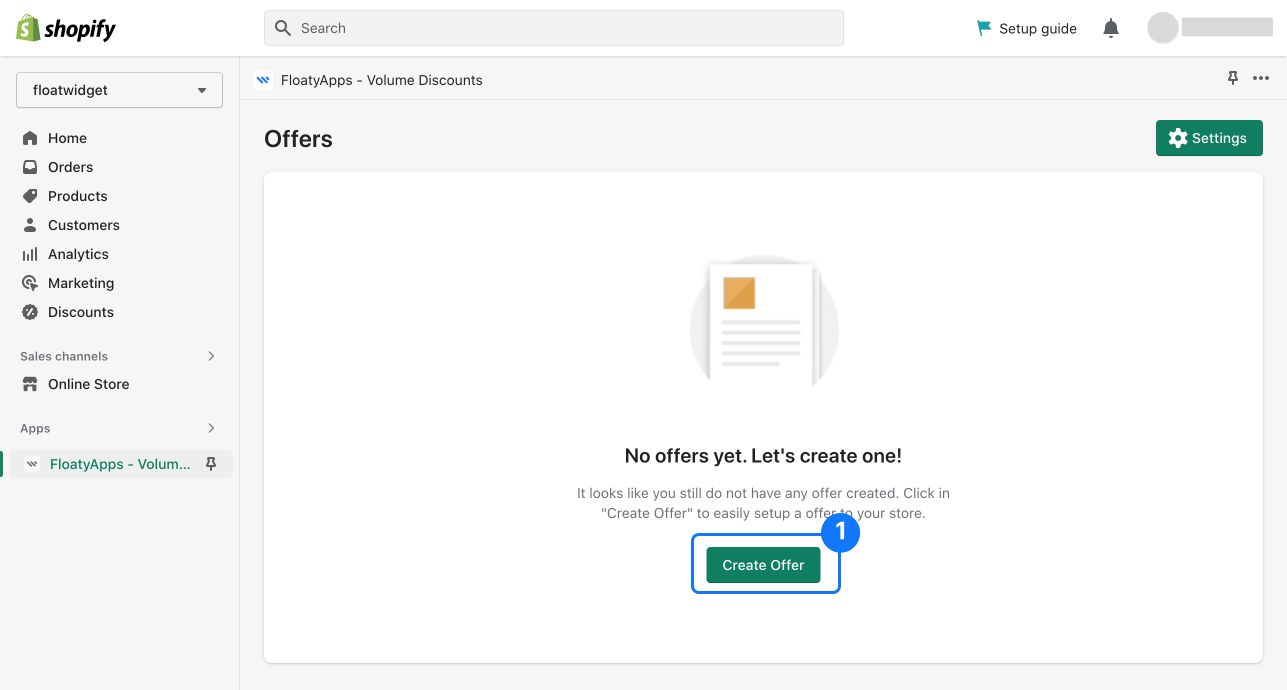Expand the Sales channels section
Screen dimensions: 1287x690
tap(211, 356)
